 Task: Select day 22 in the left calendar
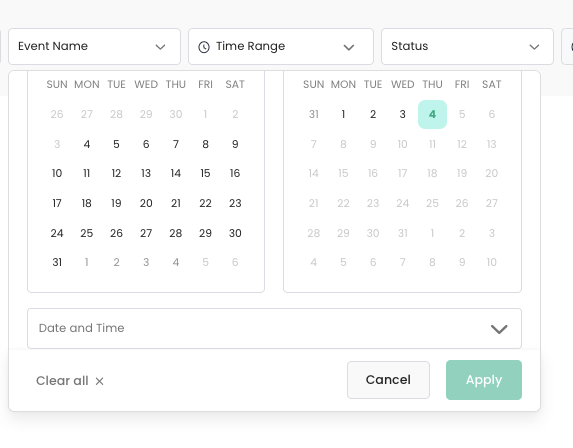pyautogui.click(x=205, y=203)
